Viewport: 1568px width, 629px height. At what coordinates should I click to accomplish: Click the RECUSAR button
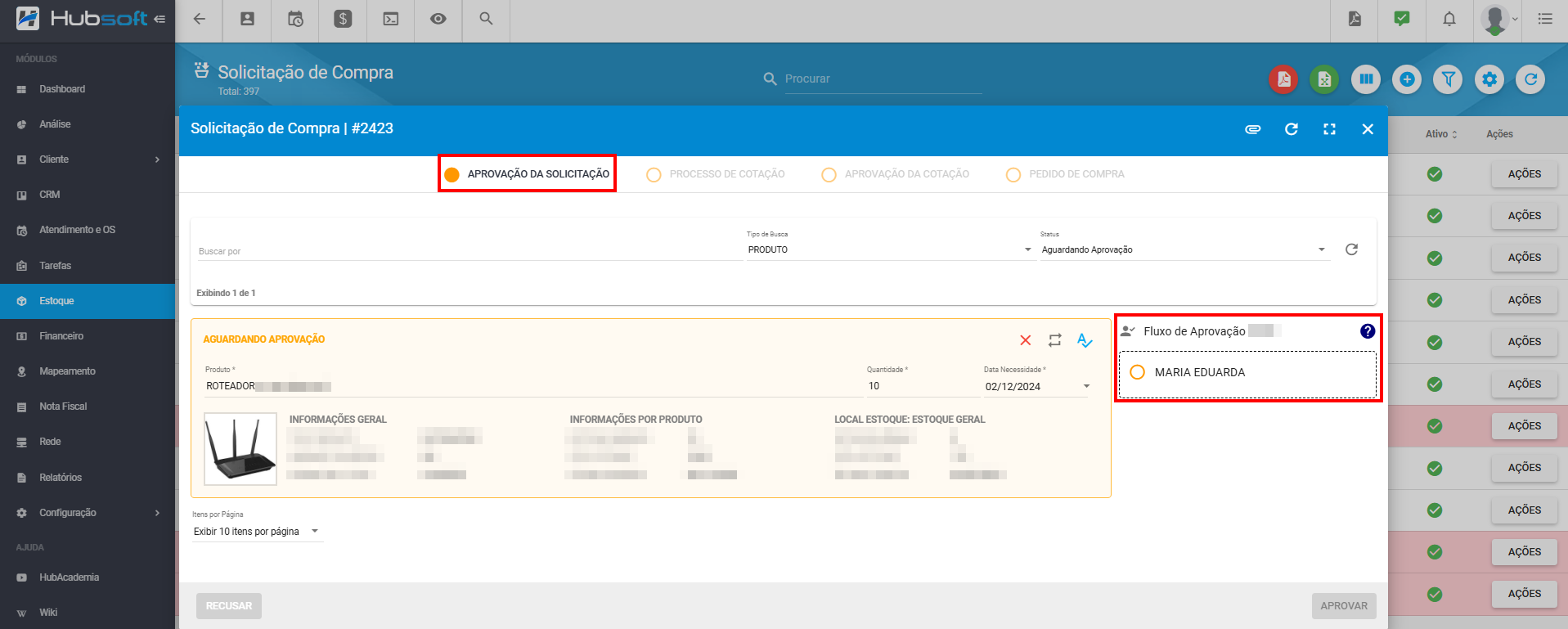click(229, 606)
